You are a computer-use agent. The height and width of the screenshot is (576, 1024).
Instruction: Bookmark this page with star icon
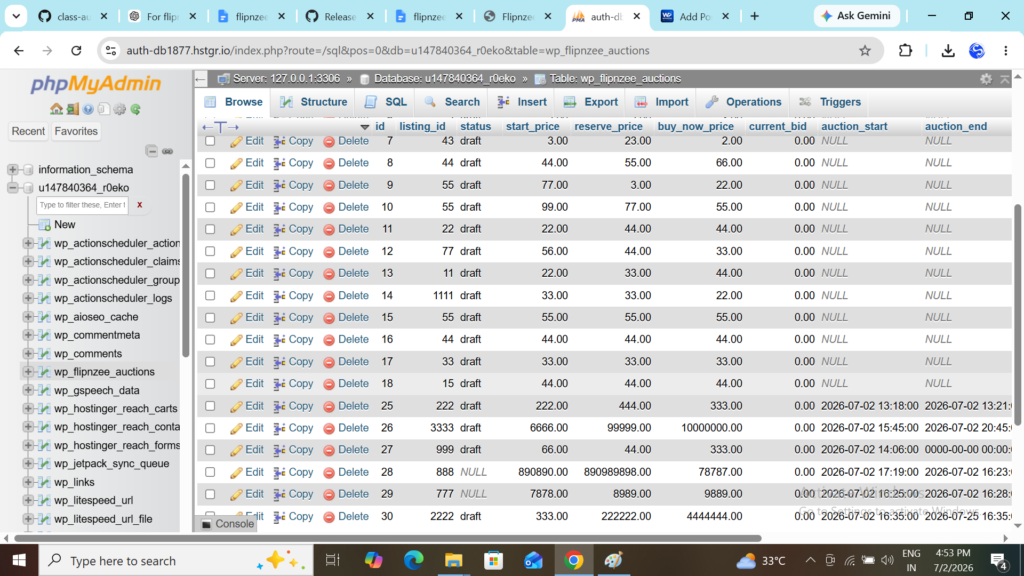pos(865,50)
